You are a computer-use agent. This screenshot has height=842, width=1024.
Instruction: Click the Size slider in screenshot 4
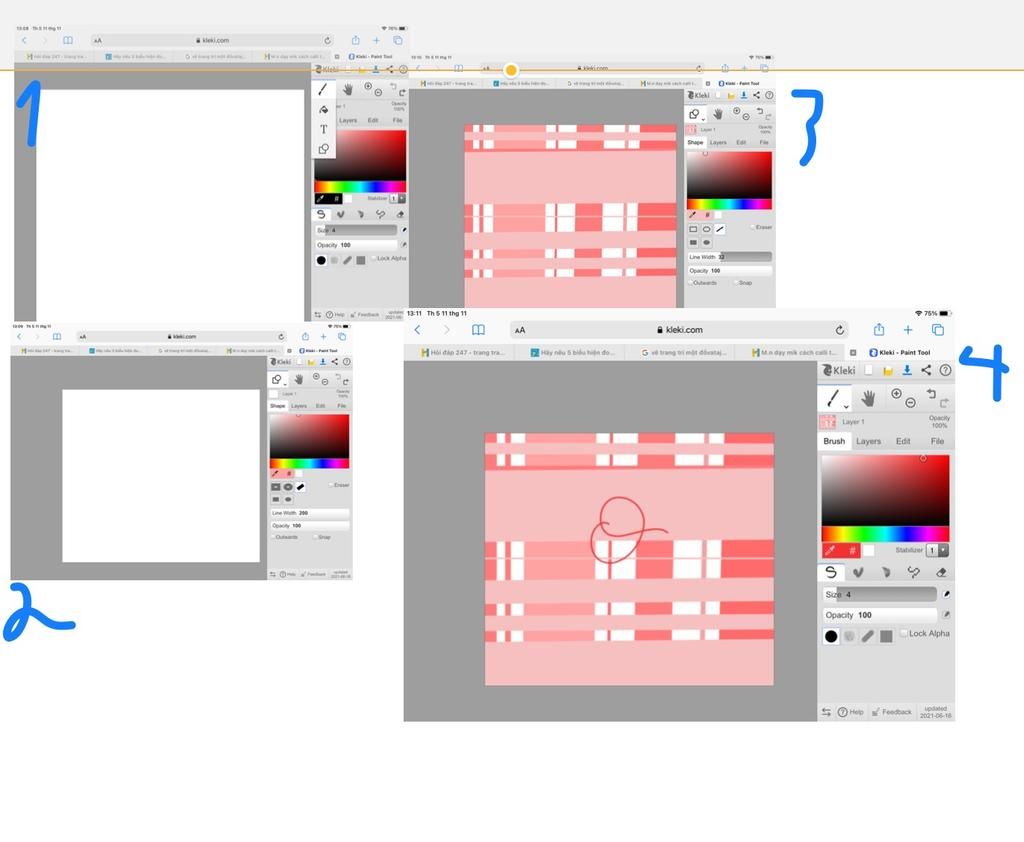coord(880,594)
